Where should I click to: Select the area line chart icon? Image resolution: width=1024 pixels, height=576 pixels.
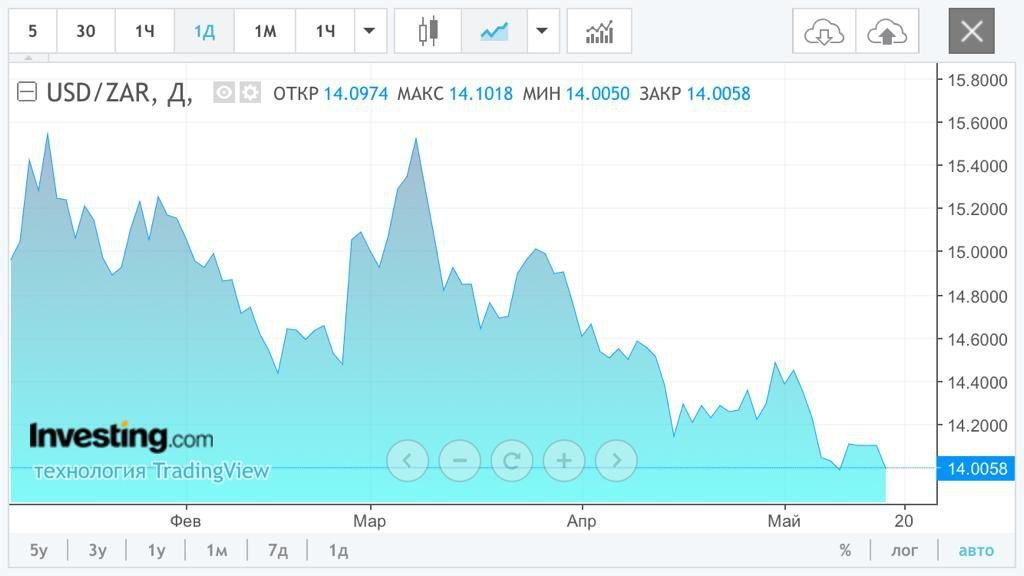(x=494, y=31)
